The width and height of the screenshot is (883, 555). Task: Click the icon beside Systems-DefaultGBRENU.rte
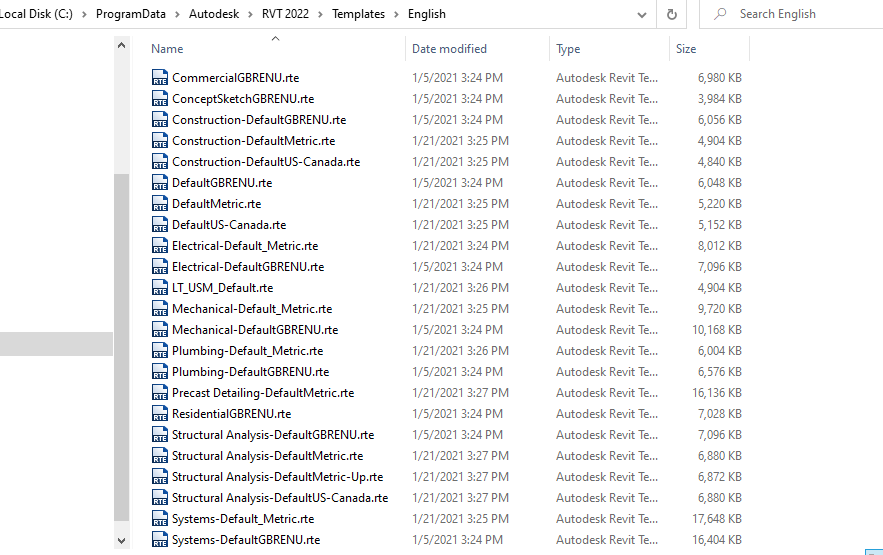click(x=160, y=540)
